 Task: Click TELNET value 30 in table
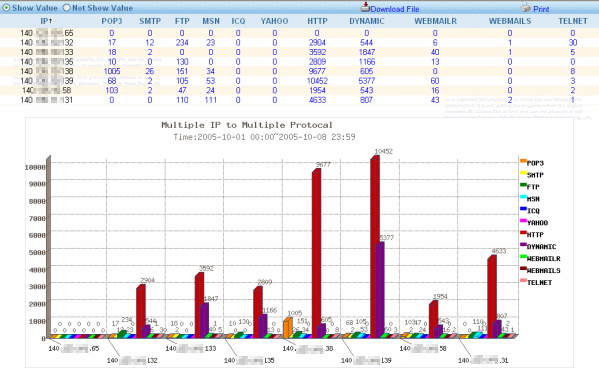573,42
